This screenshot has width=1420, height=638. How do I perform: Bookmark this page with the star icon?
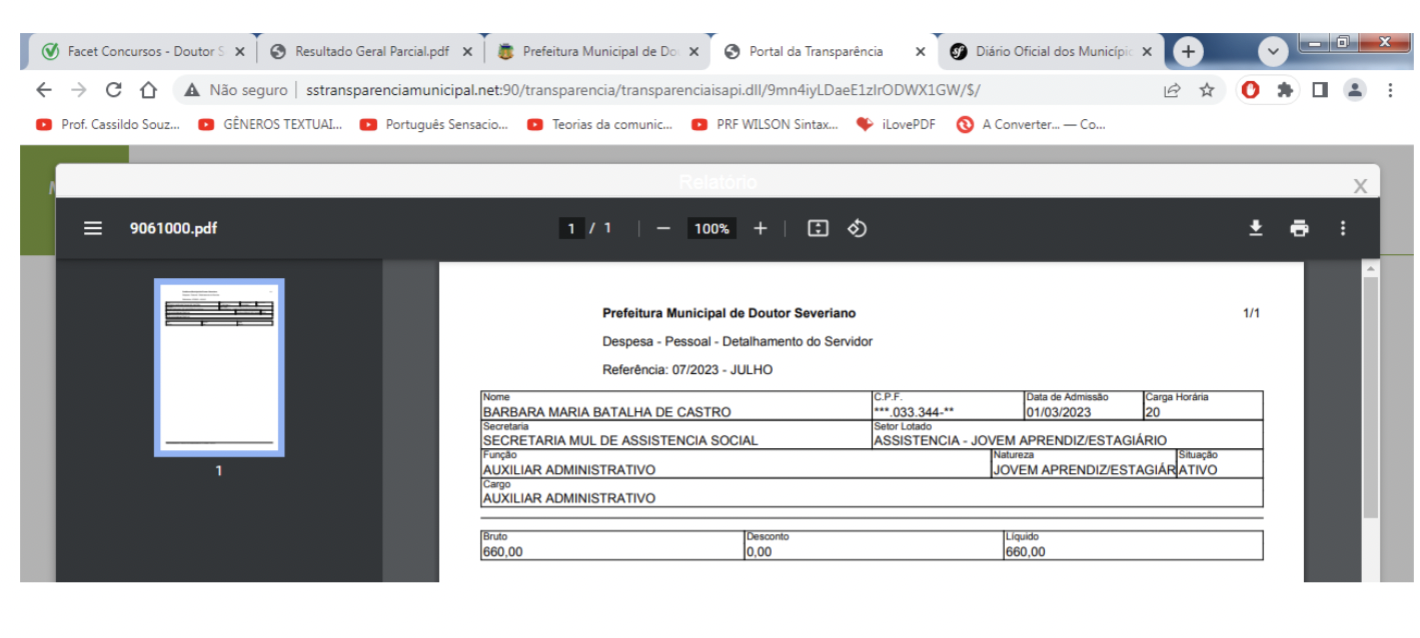pos(1207,90)
